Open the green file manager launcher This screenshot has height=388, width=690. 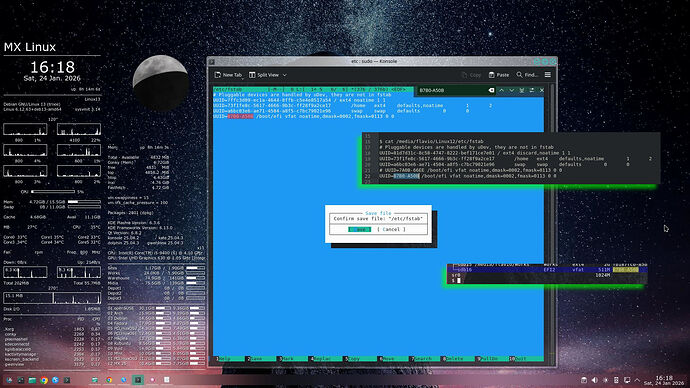tap(32, 380)
